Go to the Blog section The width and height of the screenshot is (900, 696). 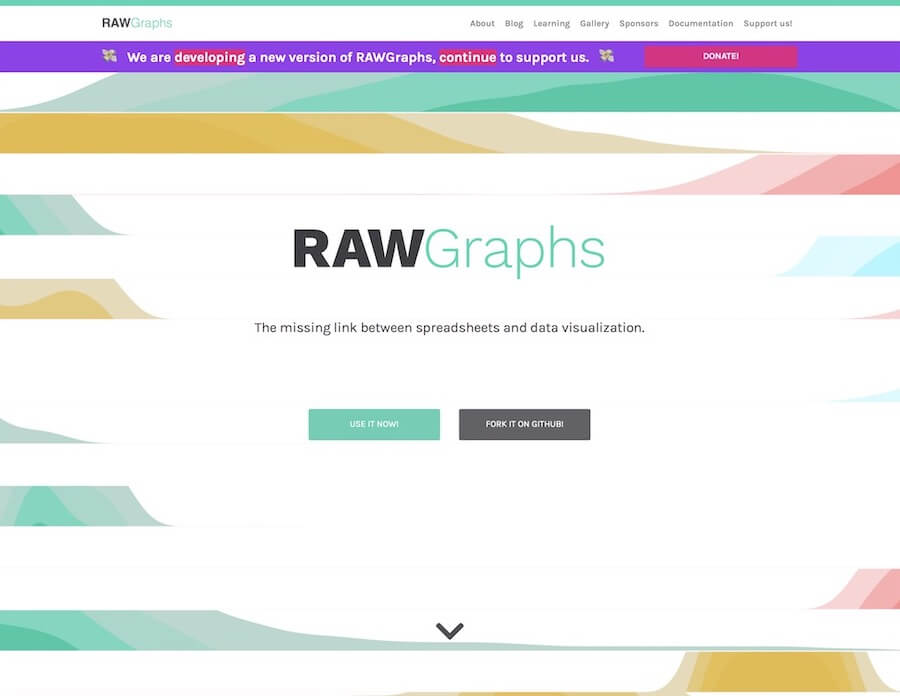point(514,24)
